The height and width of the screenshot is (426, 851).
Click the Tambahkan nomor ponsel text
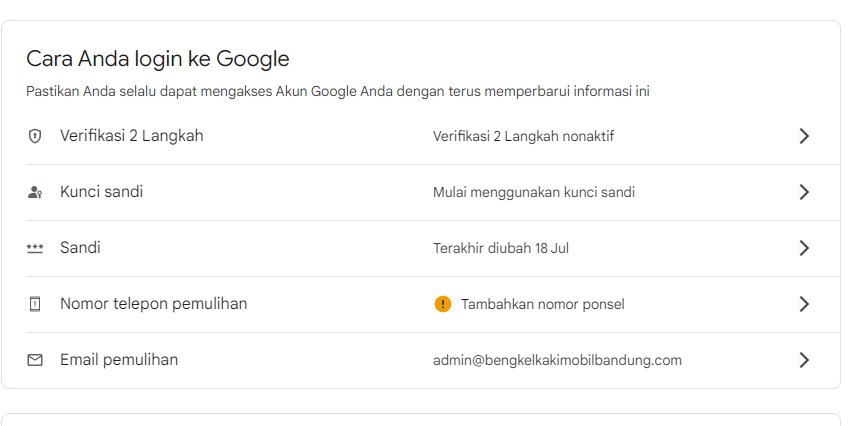point(543,304)
